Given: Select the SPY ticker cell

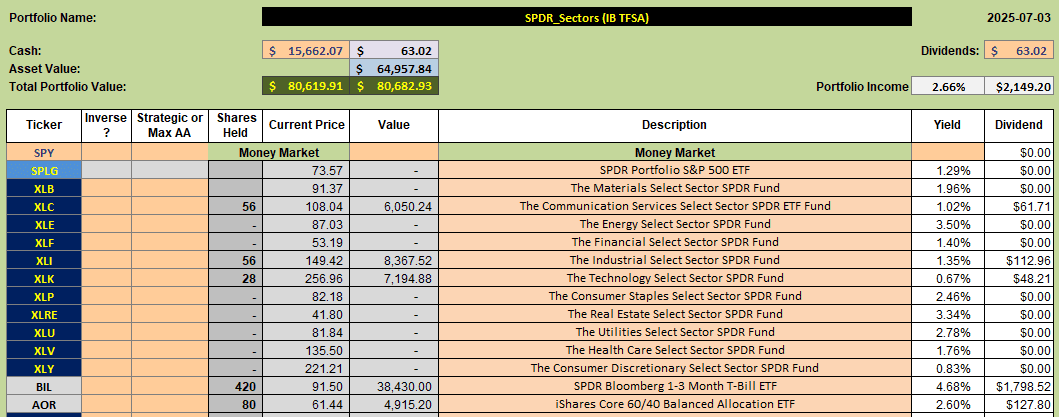Looking at the screenshot, I should [x=44, y=153].
